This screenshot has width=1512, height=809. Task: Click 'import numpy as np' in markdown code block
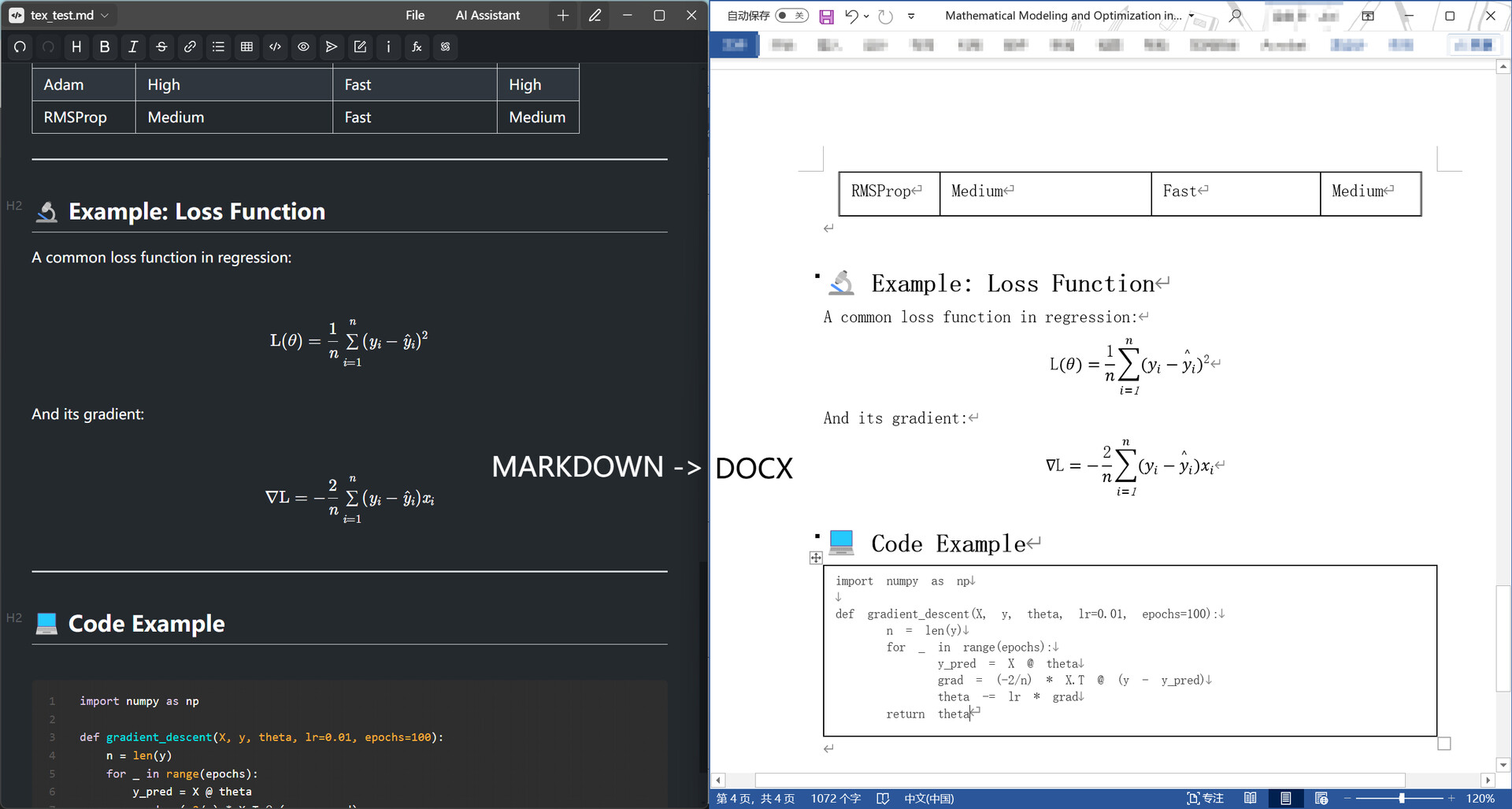tap(139, 701)
